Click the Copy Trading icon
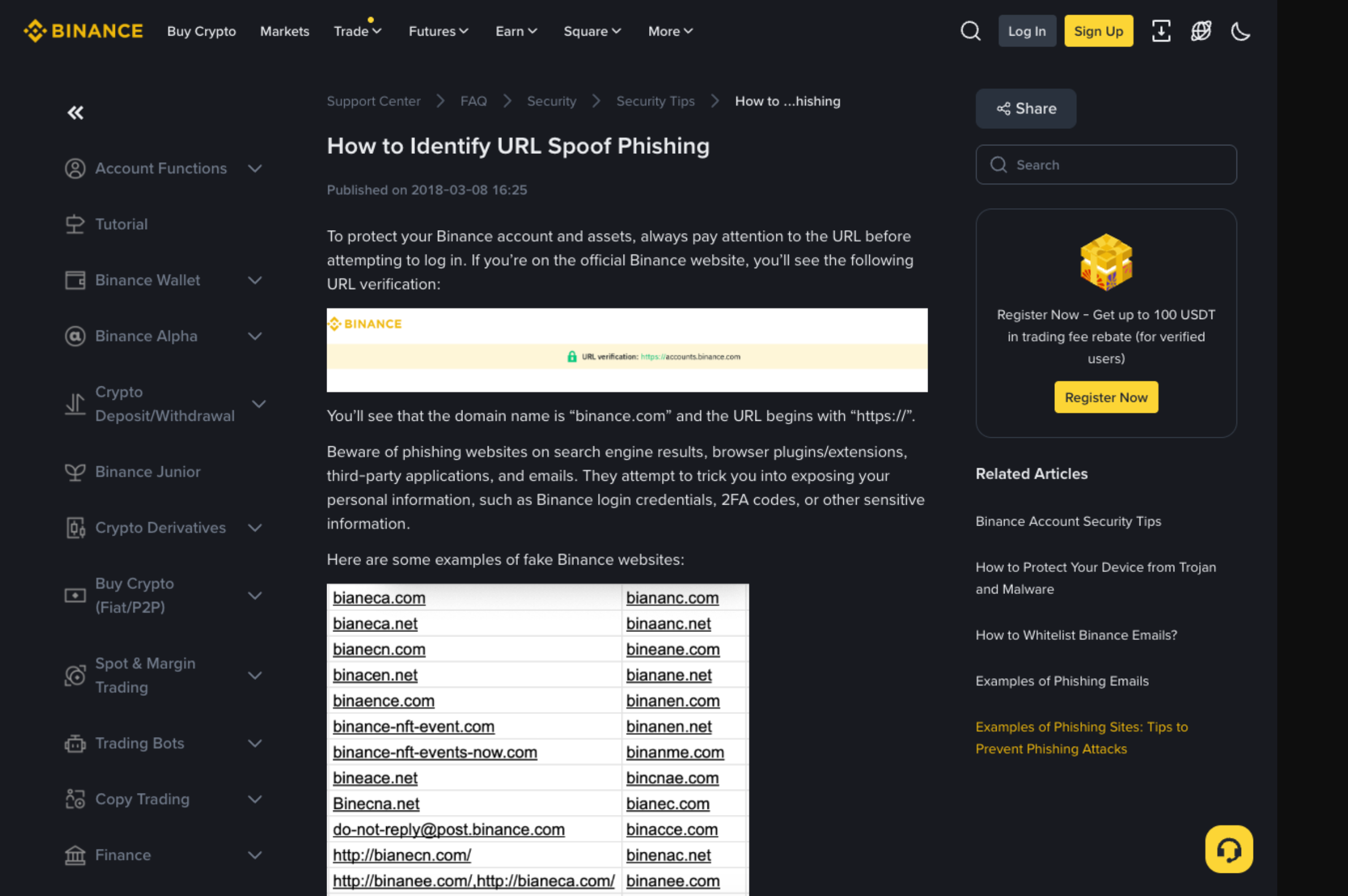1348x896 pixels. (75, 799)
